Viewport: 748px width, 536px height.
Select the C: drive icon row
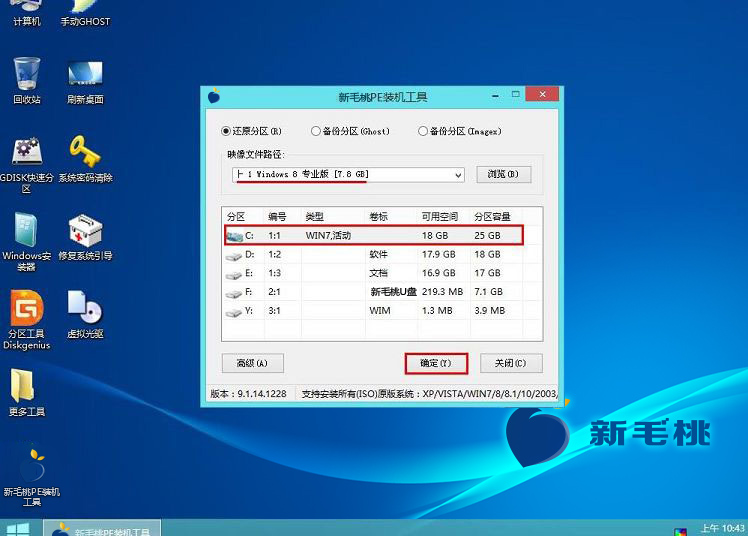(374, 235)
